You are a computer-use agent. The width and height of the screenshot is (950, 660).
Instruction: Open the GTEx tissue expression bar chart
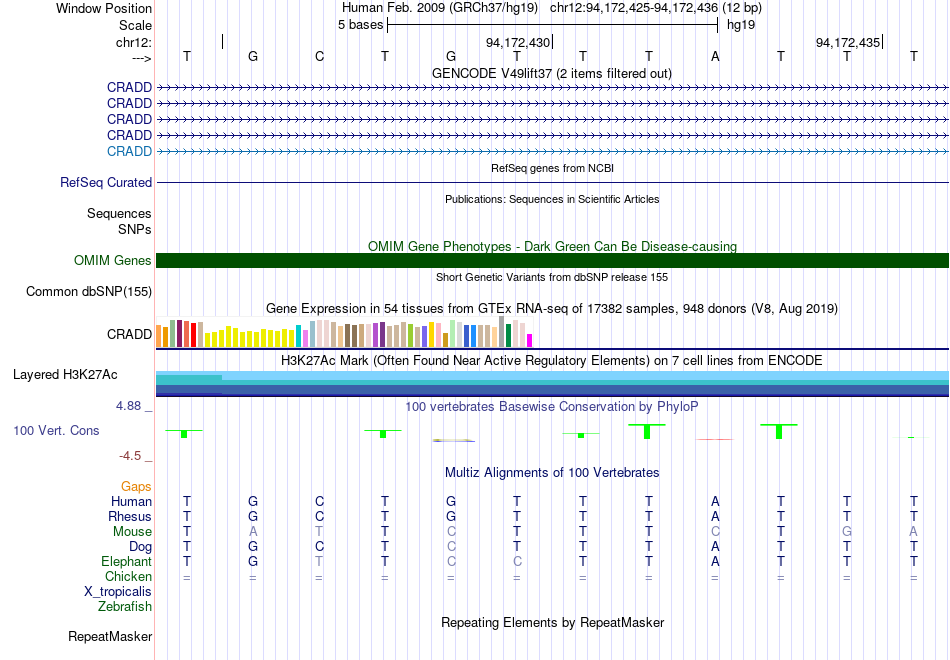point(344,332)
